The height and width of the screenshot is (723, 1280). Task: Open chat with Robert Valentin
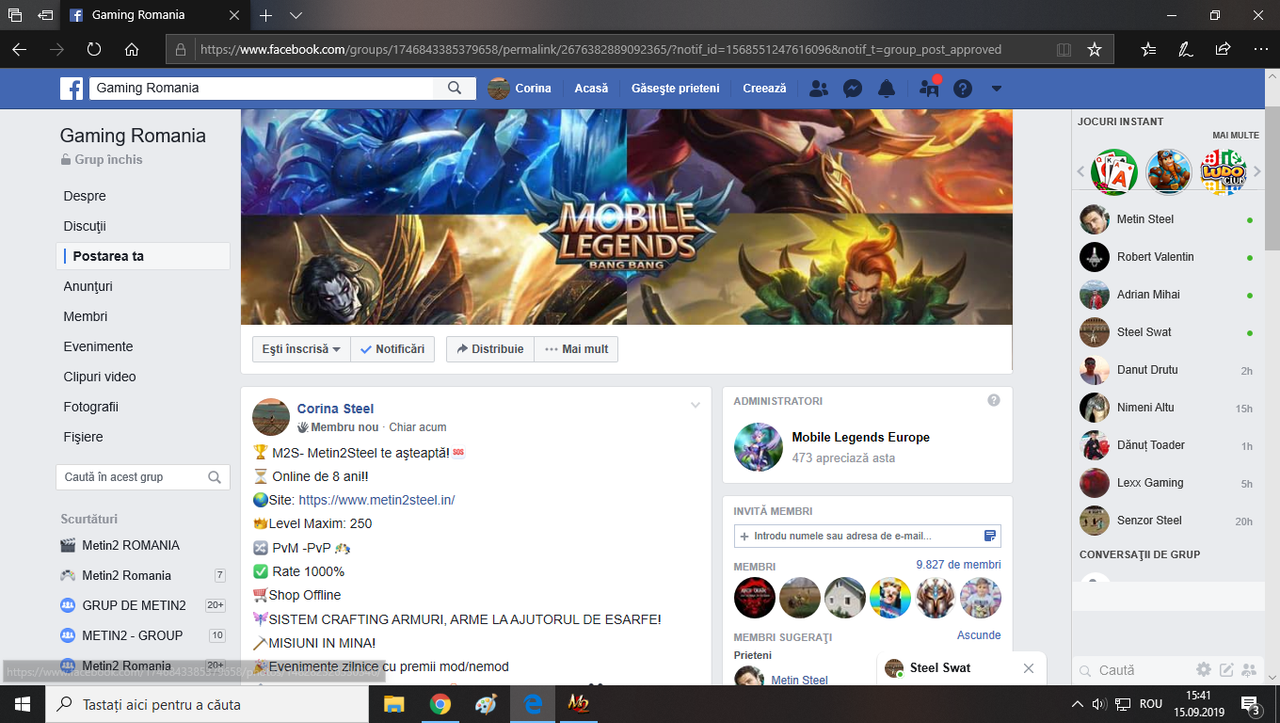tap(1167, 257)
